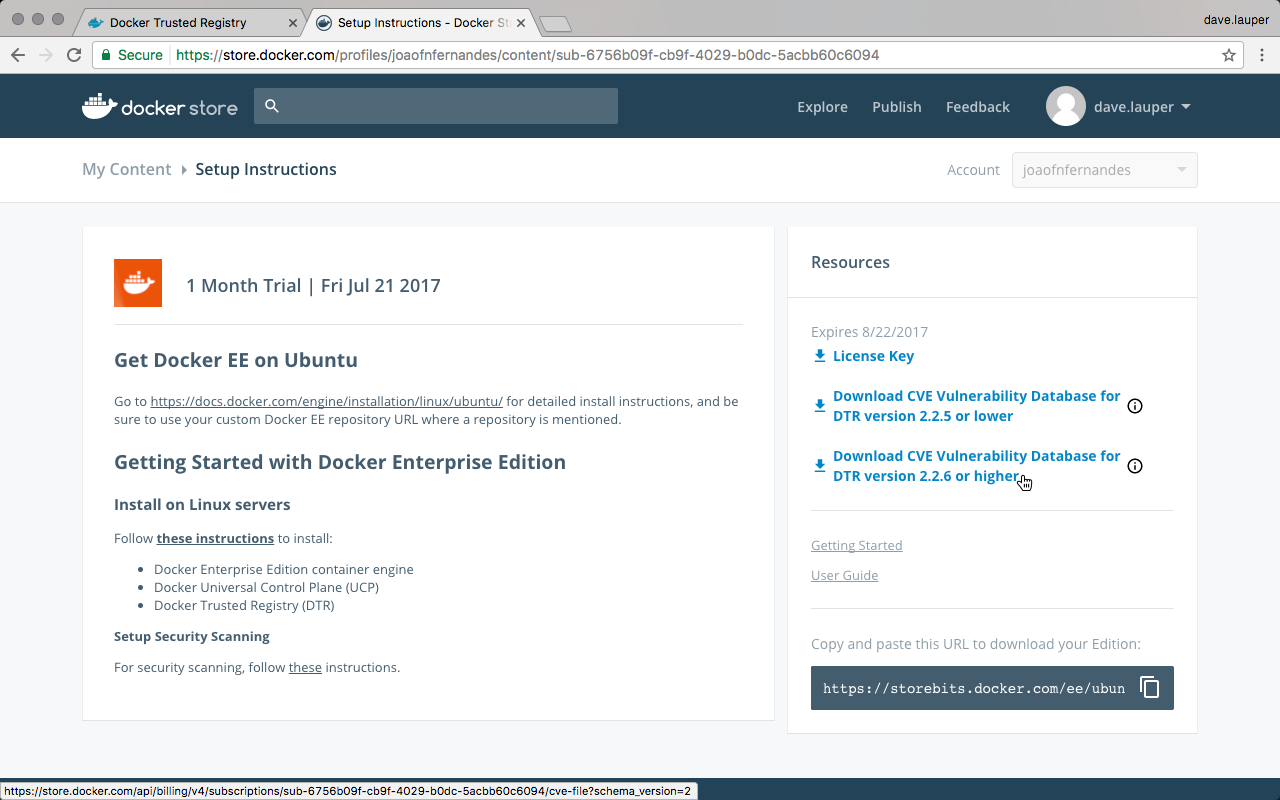Go to My Content breadcrumb
The height and width of the screenshot is (800, 1280).
(x=126, y=169)
